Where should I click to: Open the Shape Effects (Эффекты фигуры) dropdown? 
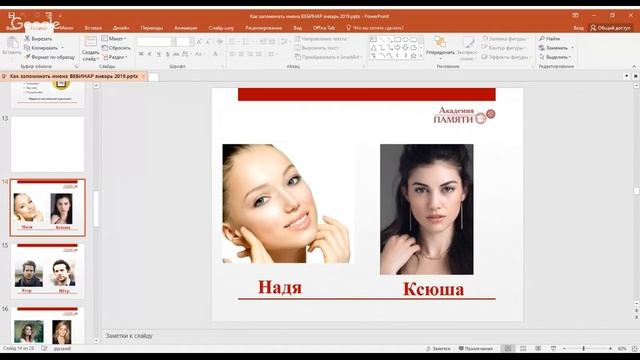pyautogui.click(x=506, y=57)
